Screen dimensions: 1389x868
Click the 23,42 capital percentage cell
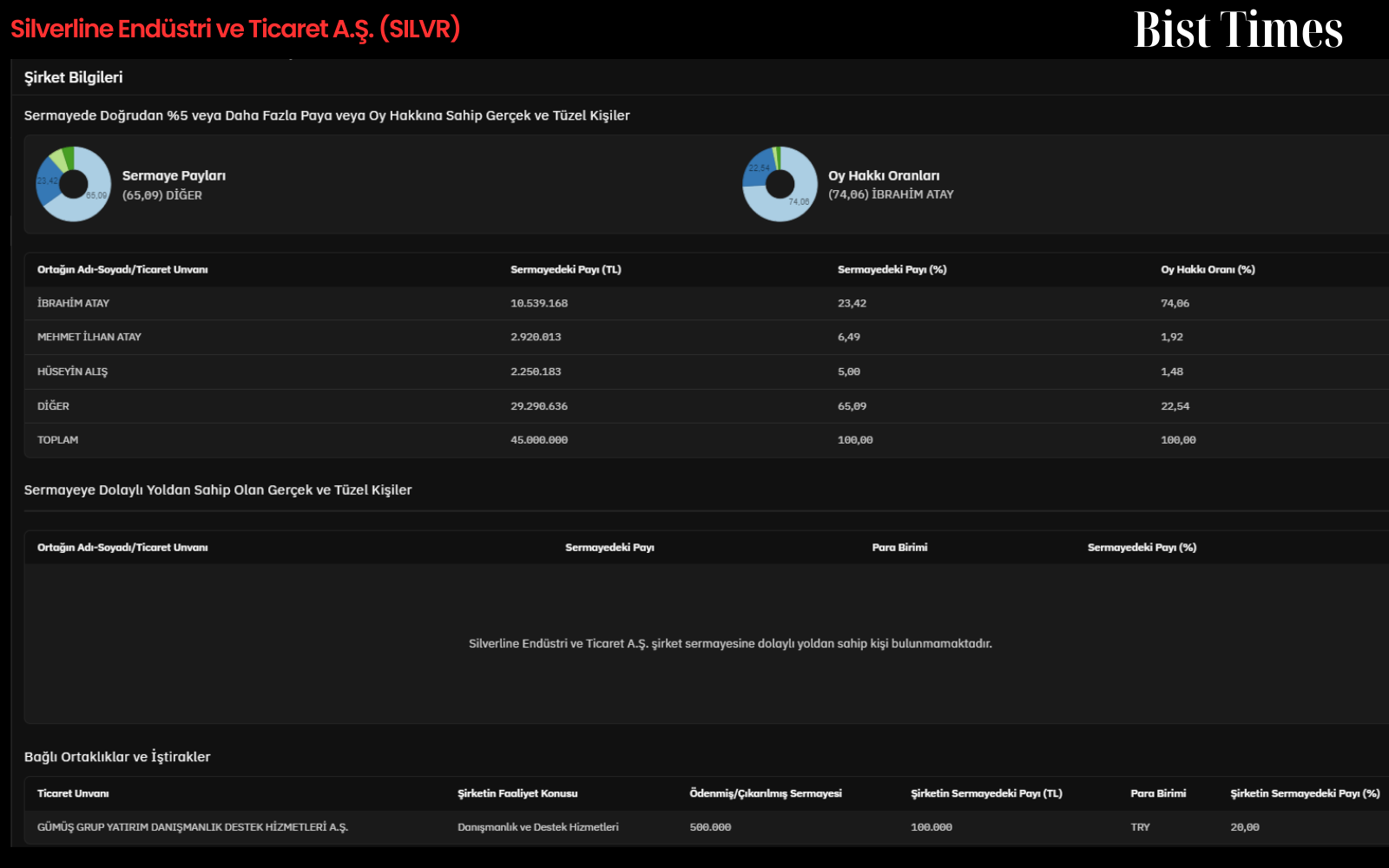pos(852,303)
